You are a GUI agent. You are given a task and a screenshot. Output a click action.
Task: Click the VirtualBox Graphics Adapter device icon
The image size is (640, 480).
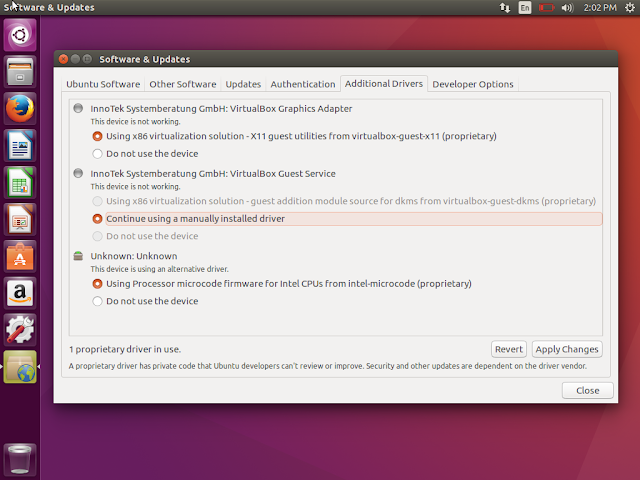pyautogui.click(x=78, y=108)
